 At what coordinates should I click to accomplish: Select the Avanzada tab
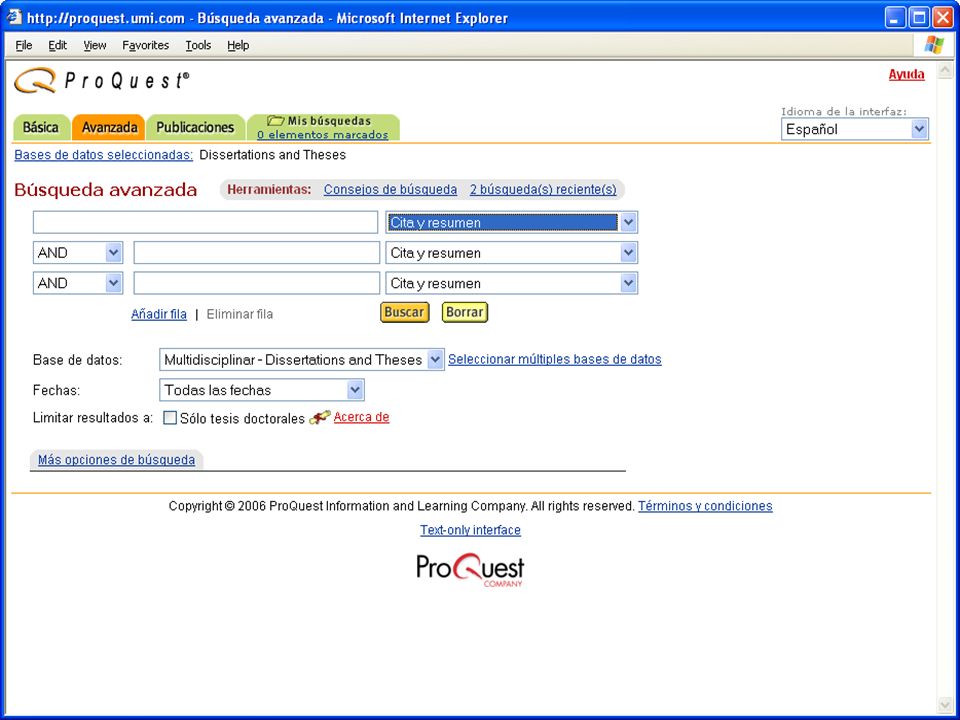tap(109, 127)
